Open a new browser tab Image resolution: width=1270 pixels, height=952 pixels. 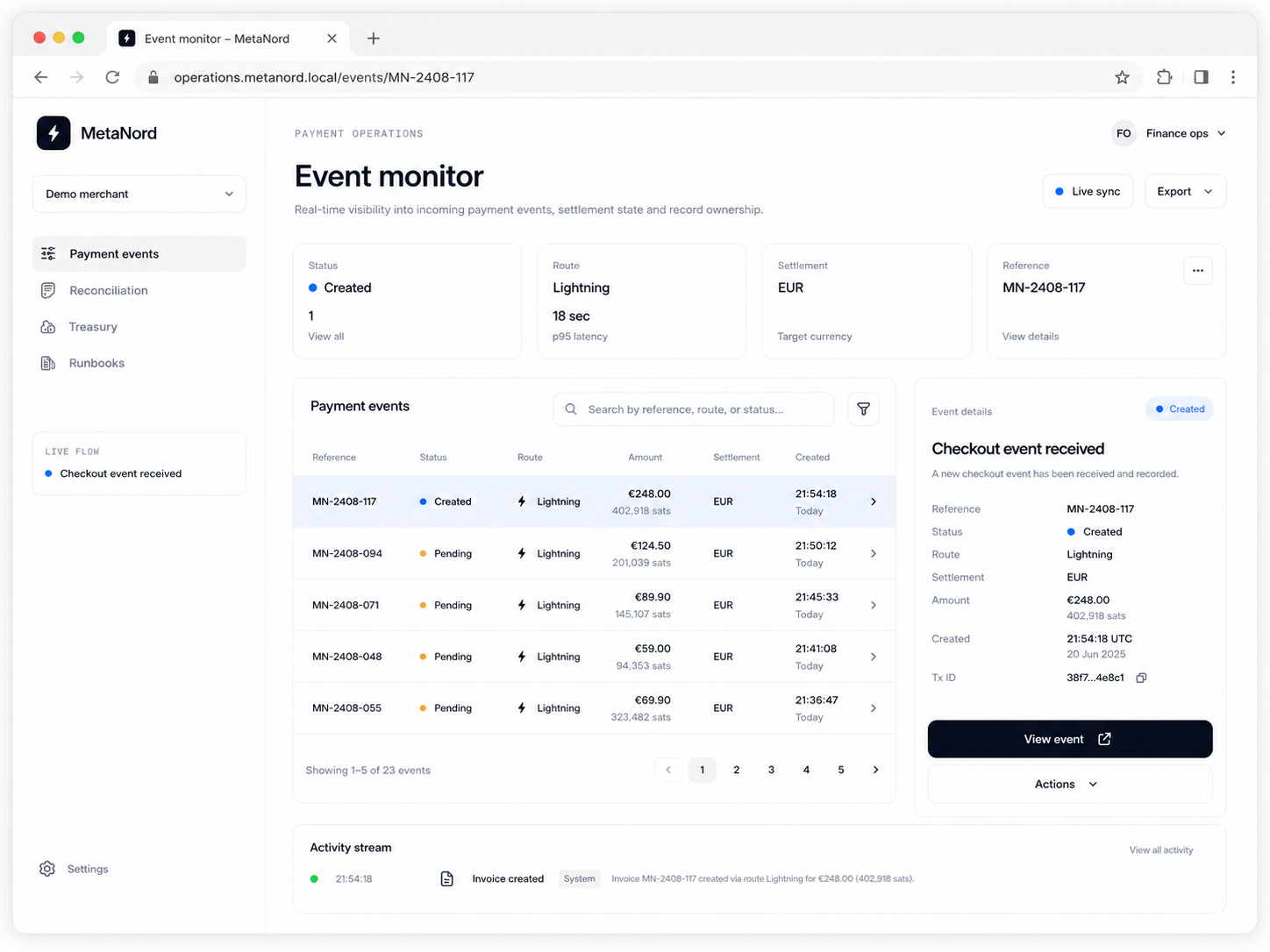click(x=374, y=39)
